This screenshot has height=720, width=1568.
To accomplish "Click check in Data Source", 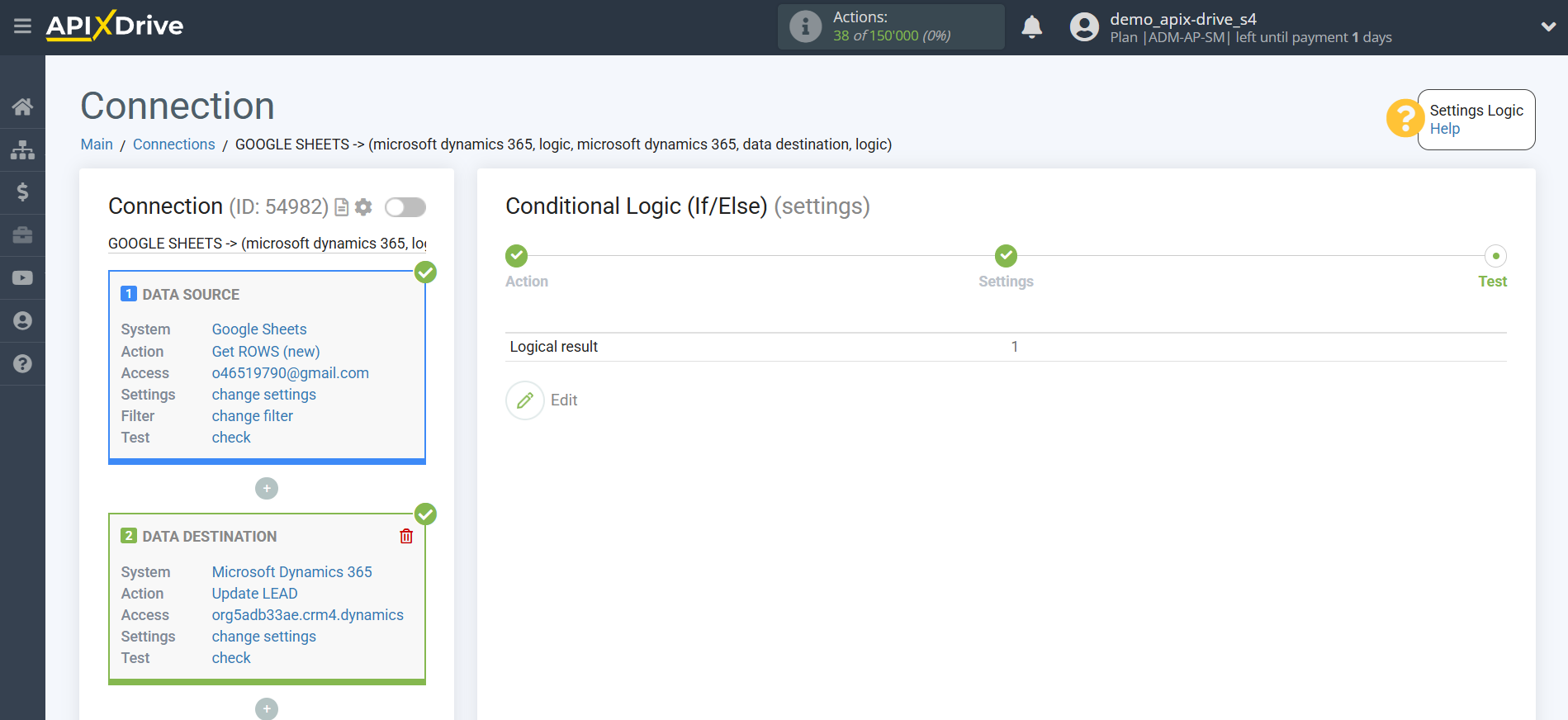I will (231, 438).
